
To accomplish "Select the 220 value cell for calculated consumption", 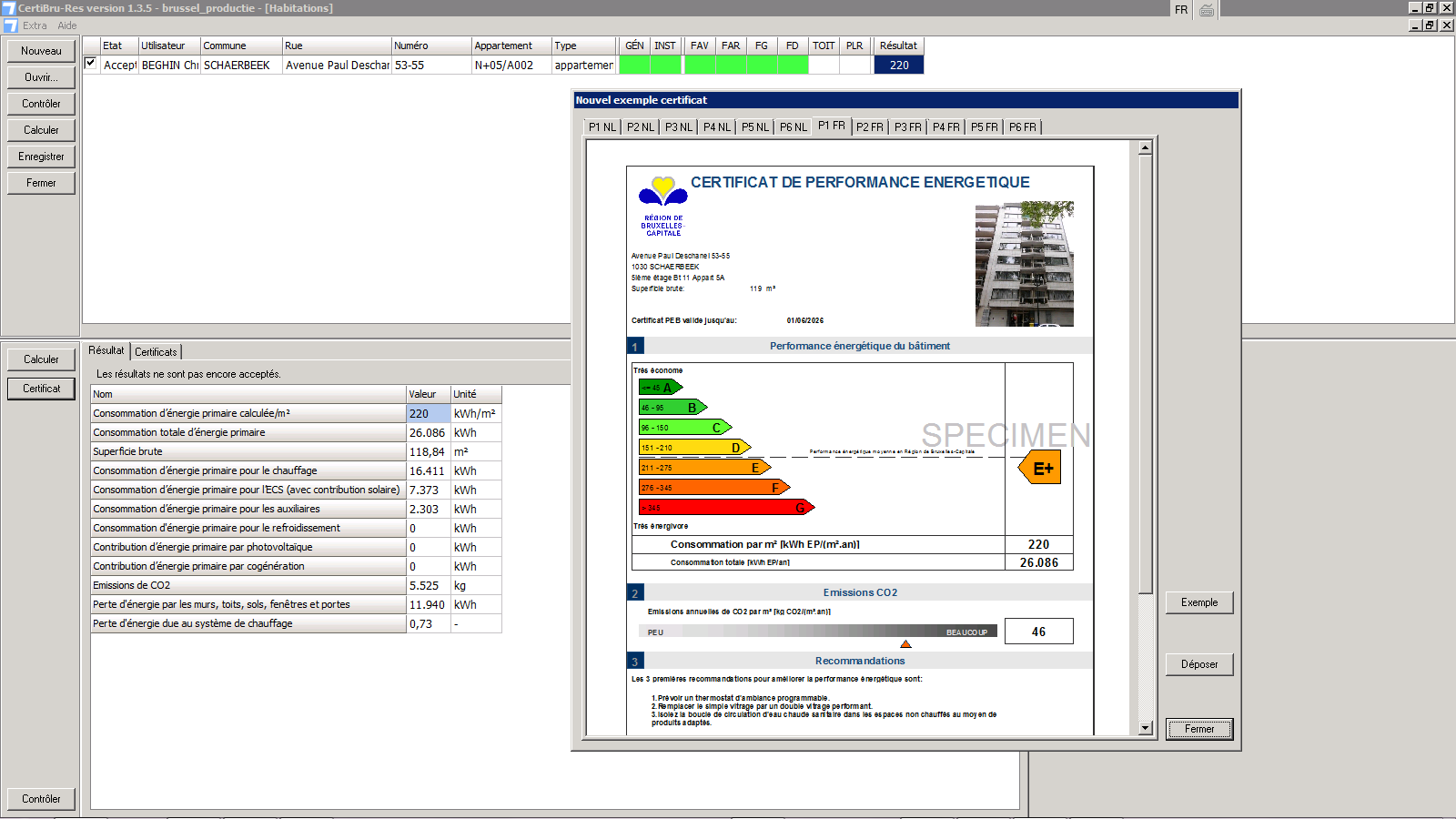I will (x=428, y=414).
